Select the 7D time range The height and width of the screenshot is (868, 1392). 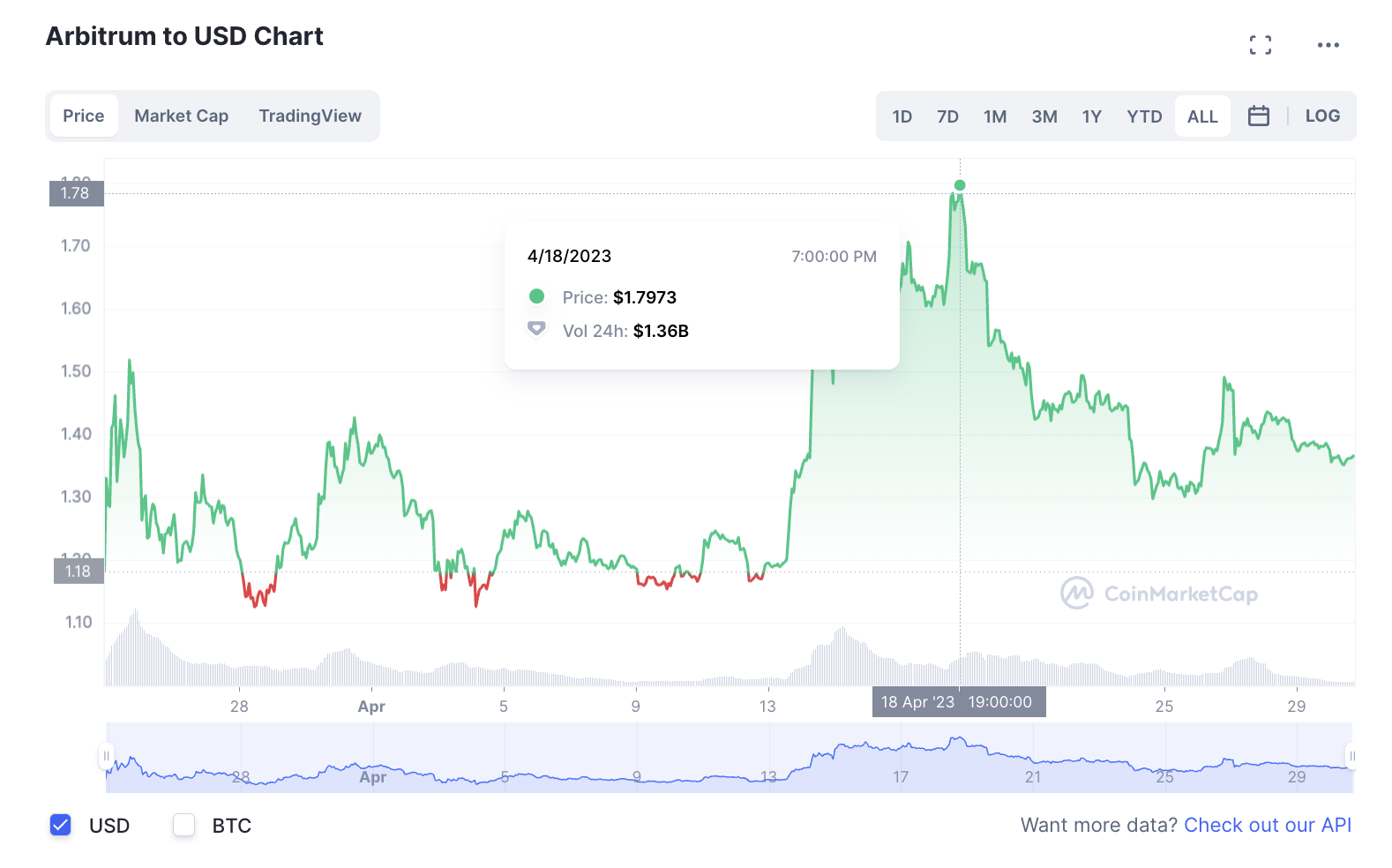click(x=947, y=116)
